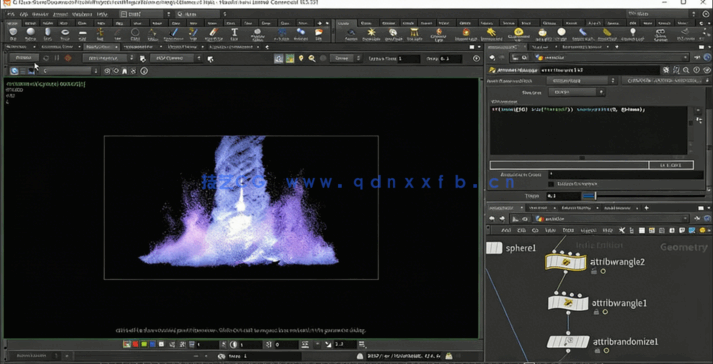Click the parameter editor gear icon

pyautogui.click(x=666, y=70)
